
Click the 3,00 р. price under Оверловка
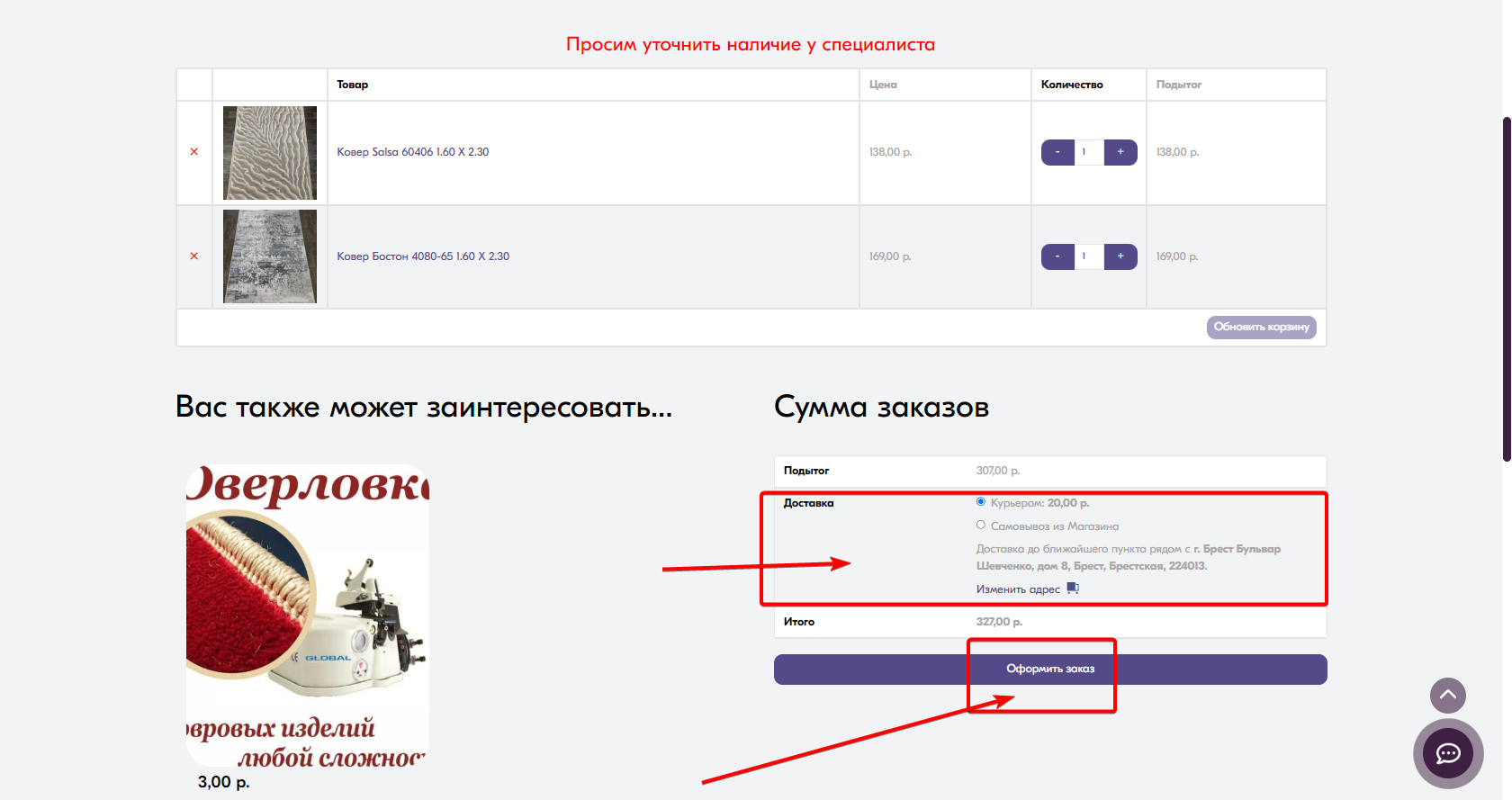click(224, 782)
